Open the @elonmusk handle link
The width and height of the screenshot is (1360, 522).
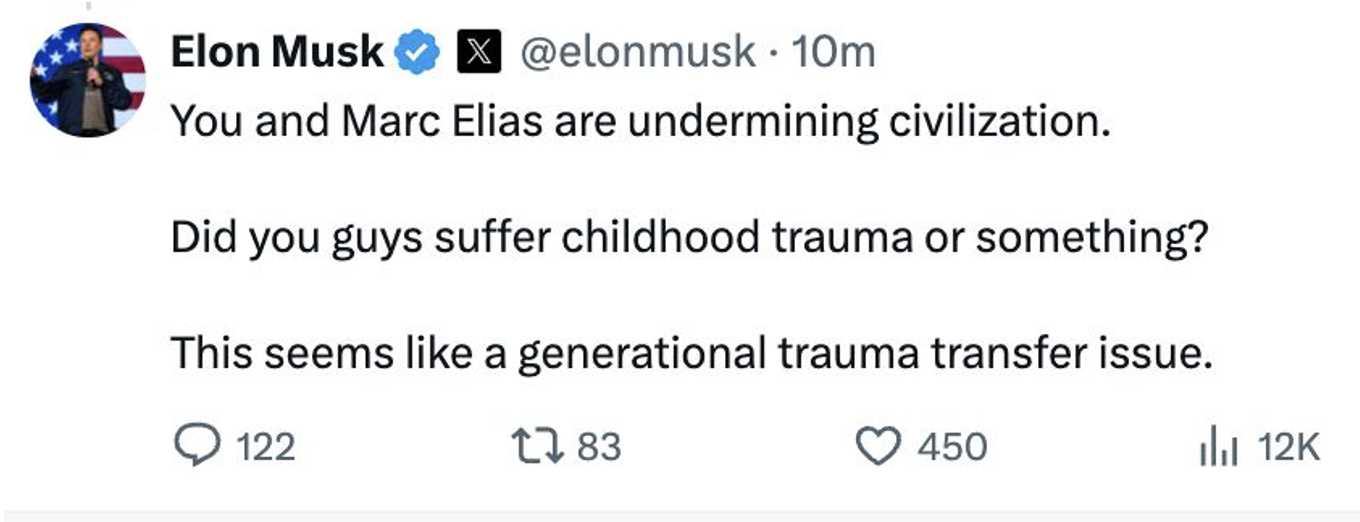click(x=635, y=52)
